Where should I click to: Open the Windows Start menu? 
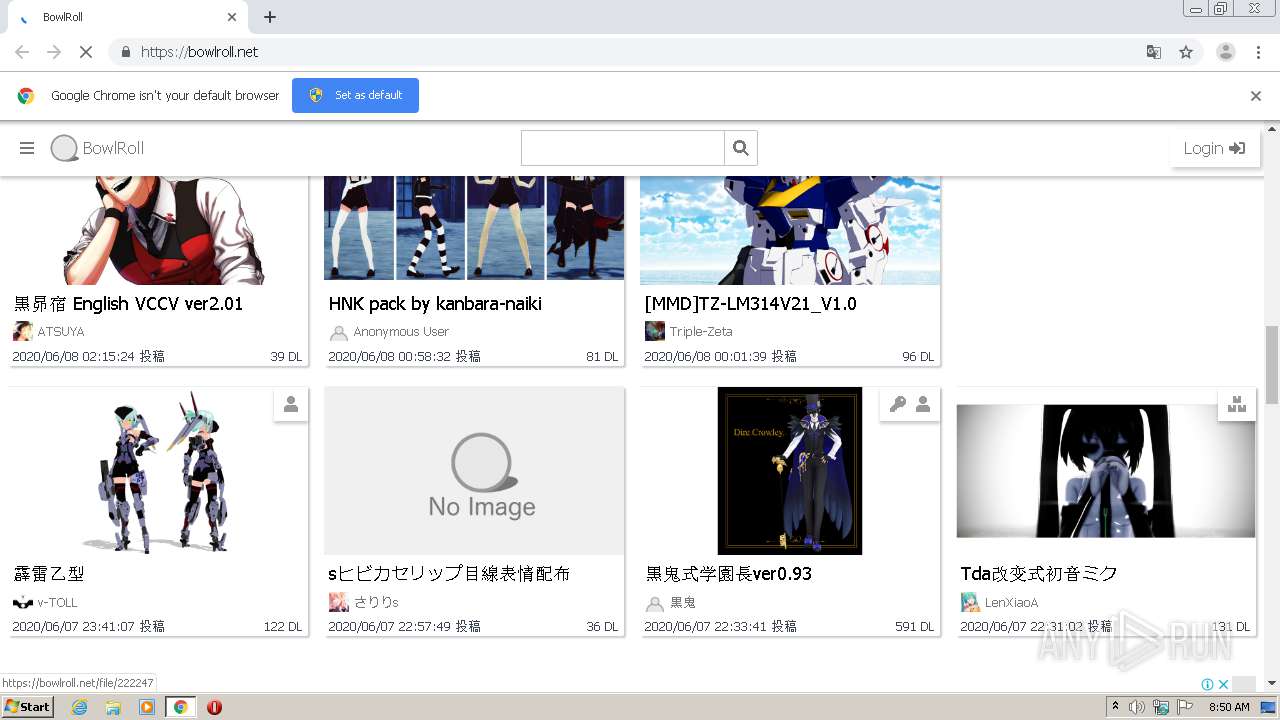tap(28, 707)
